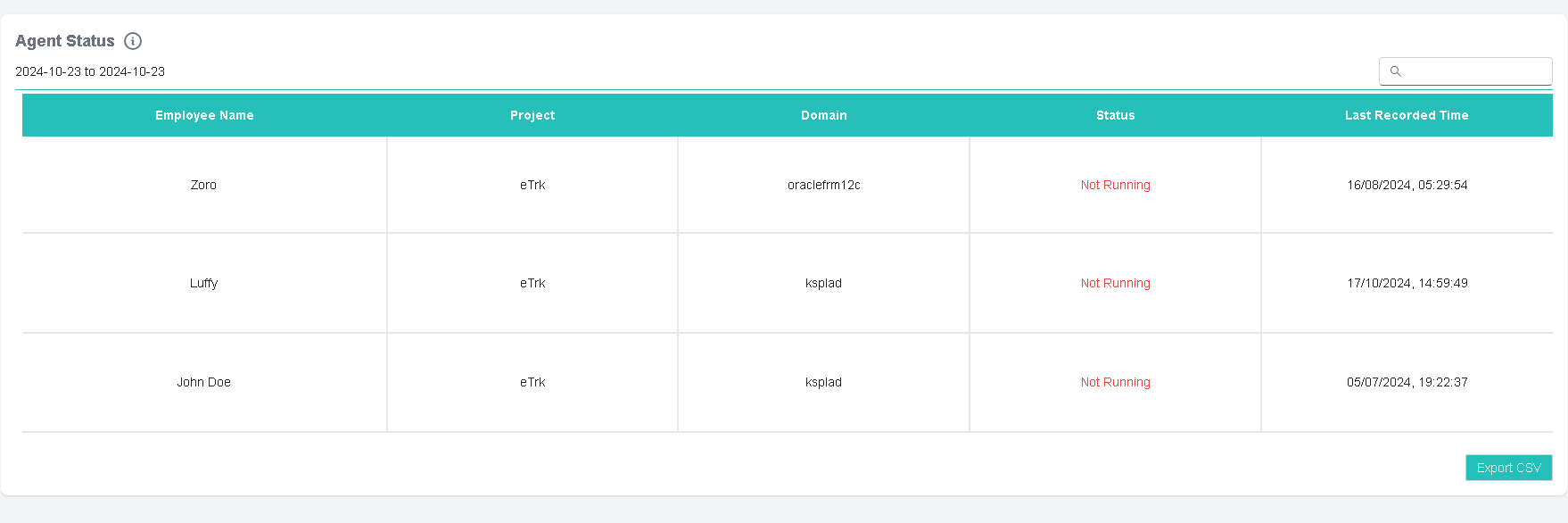Screen dimensions: 1568x523
Task: Click Not Running status for John Doe
Action: [x=1115, y=382]
